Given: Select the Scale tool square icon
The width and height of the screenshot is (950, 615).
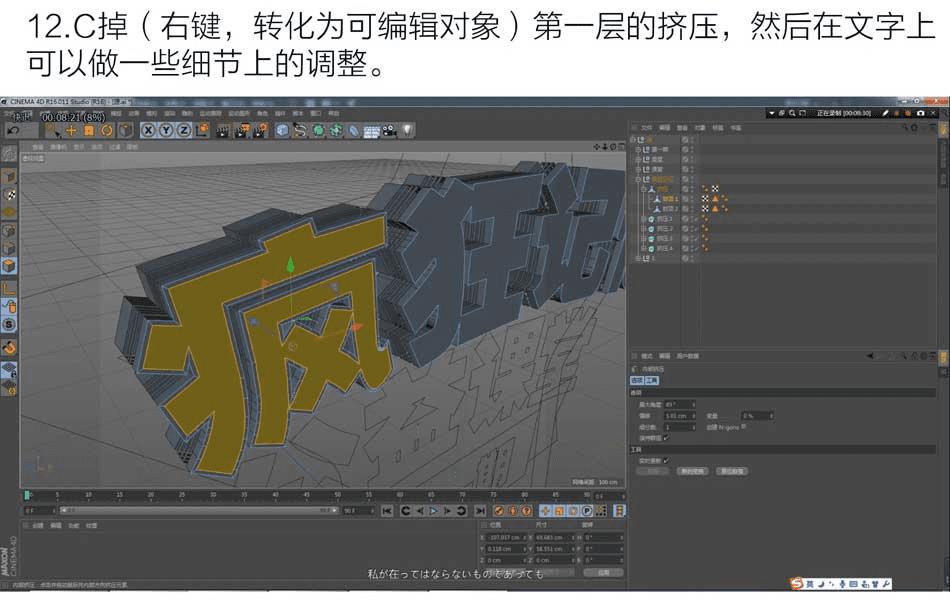Looking at the screenshot, I should (x=89, y=130).
